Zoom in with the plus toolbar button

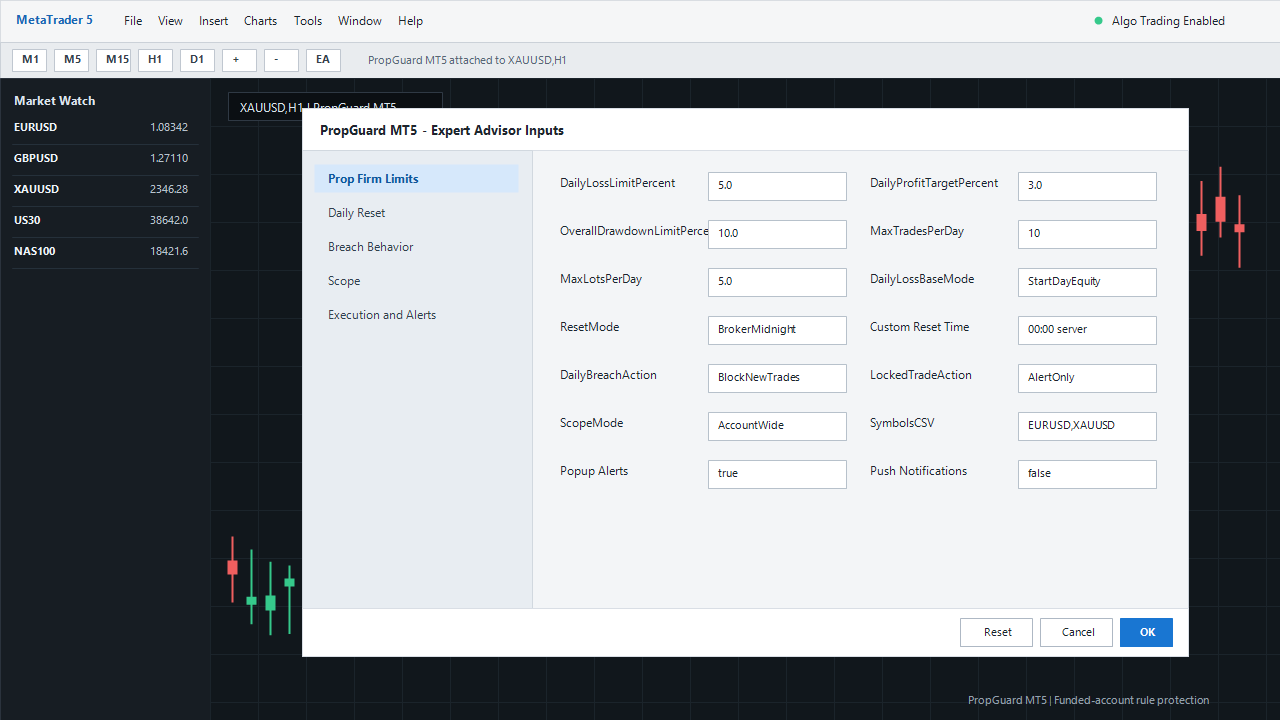point(240,60)
